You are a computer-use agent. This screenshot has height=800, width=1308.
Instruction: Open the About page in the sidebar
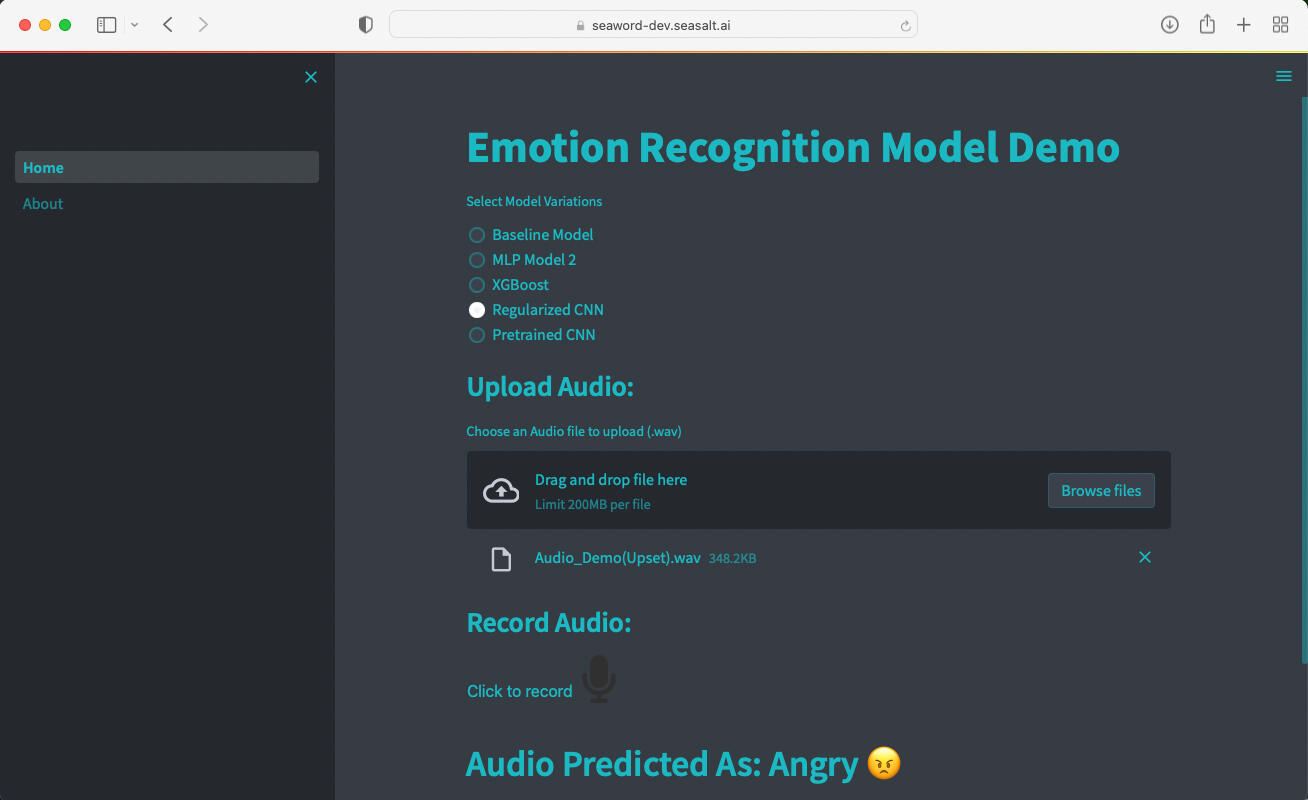(167, 203)
